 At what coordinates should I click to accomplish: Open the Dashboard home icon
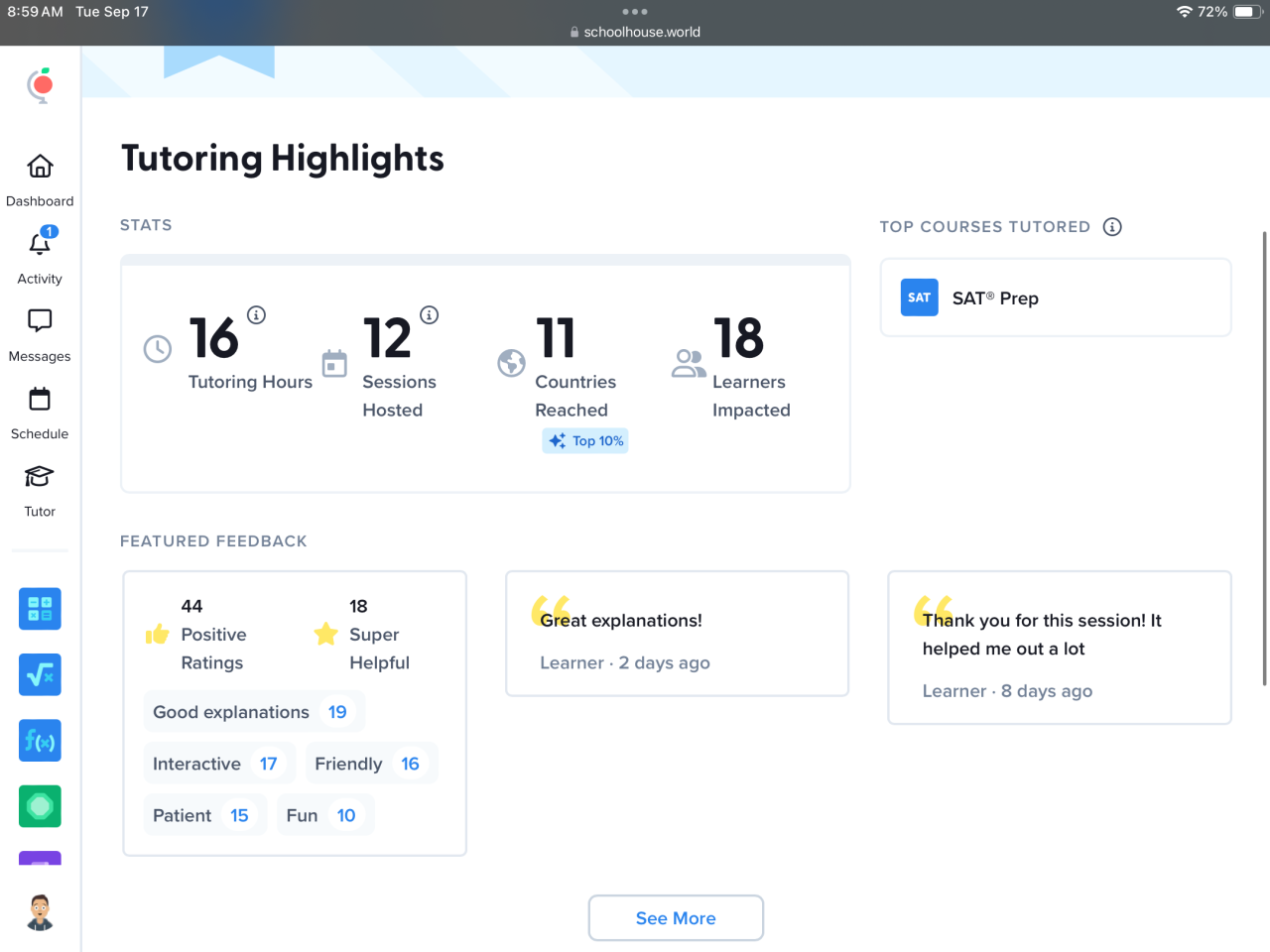[40, 166]
